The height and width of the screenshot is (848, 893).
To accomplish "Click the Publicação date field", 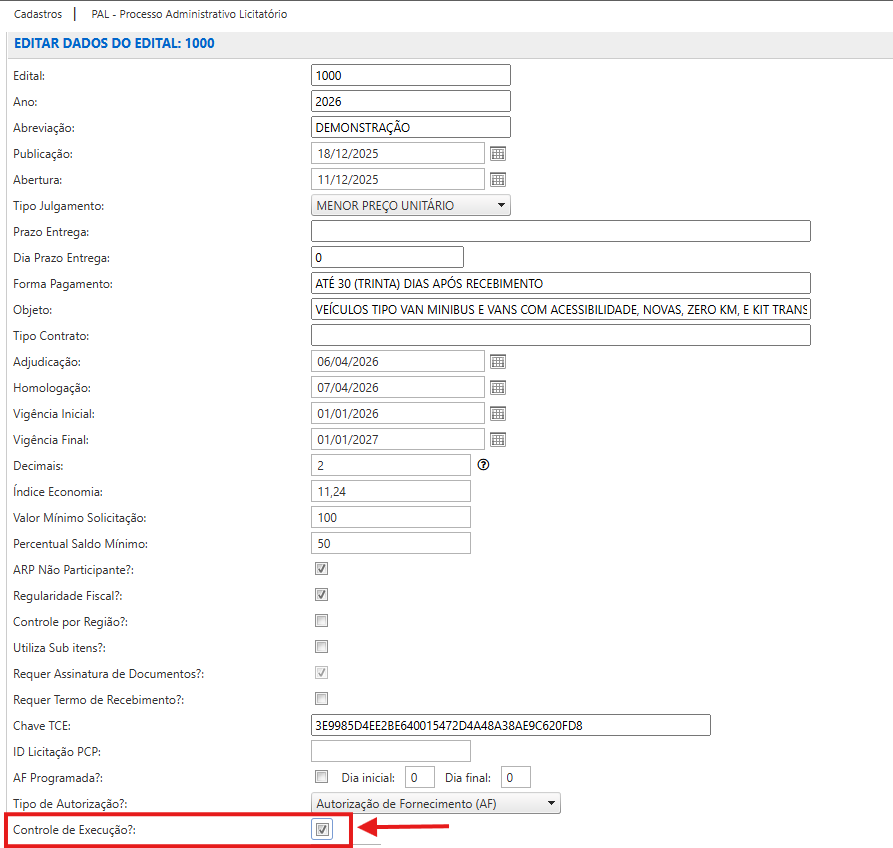I will pos(398,154).
